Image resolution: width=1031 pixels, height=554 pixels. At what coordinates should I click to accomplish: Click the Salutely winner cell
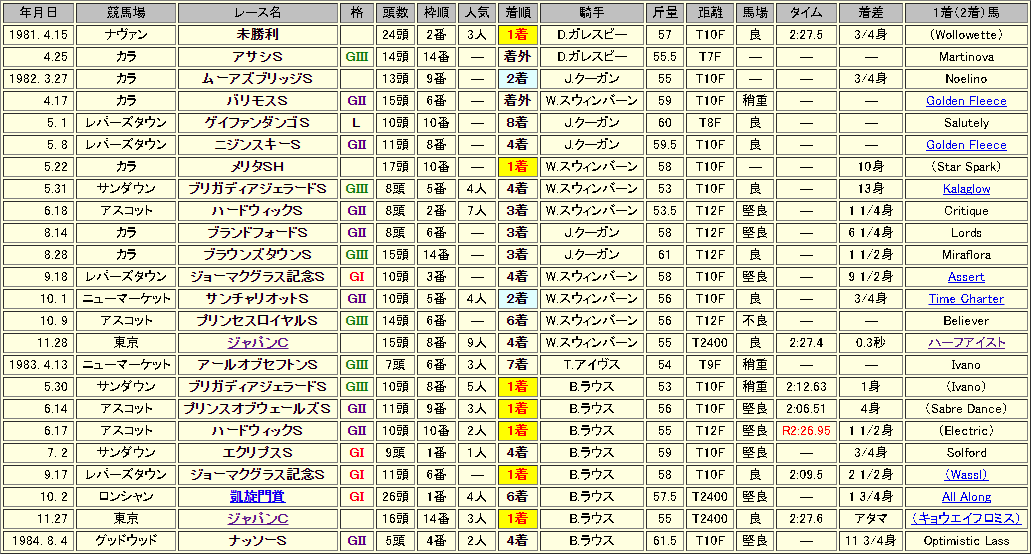(x=966, y=123)
